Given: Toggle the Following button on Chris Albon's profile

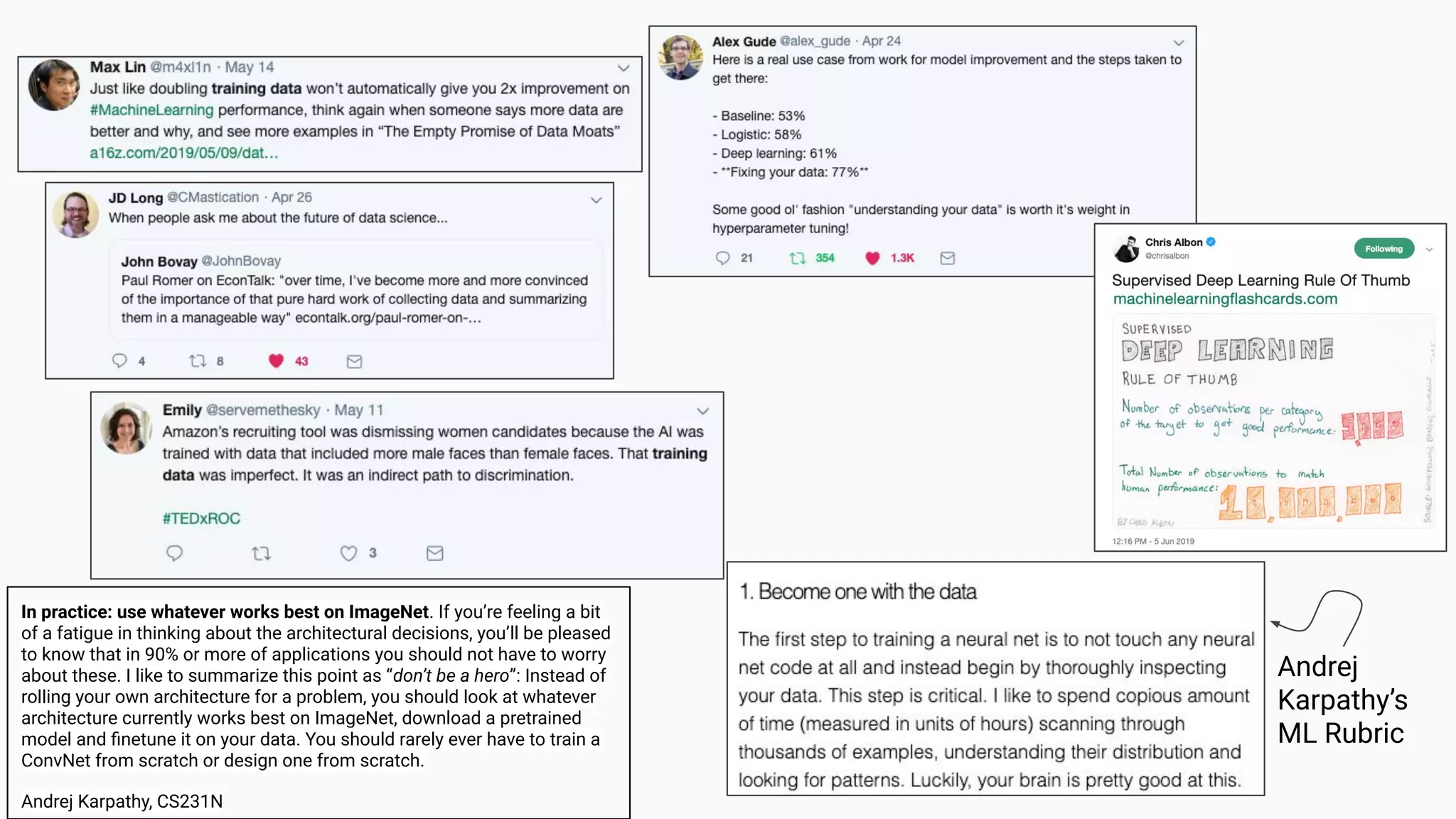Looking at the screenshot, I should coord(1383,249).
